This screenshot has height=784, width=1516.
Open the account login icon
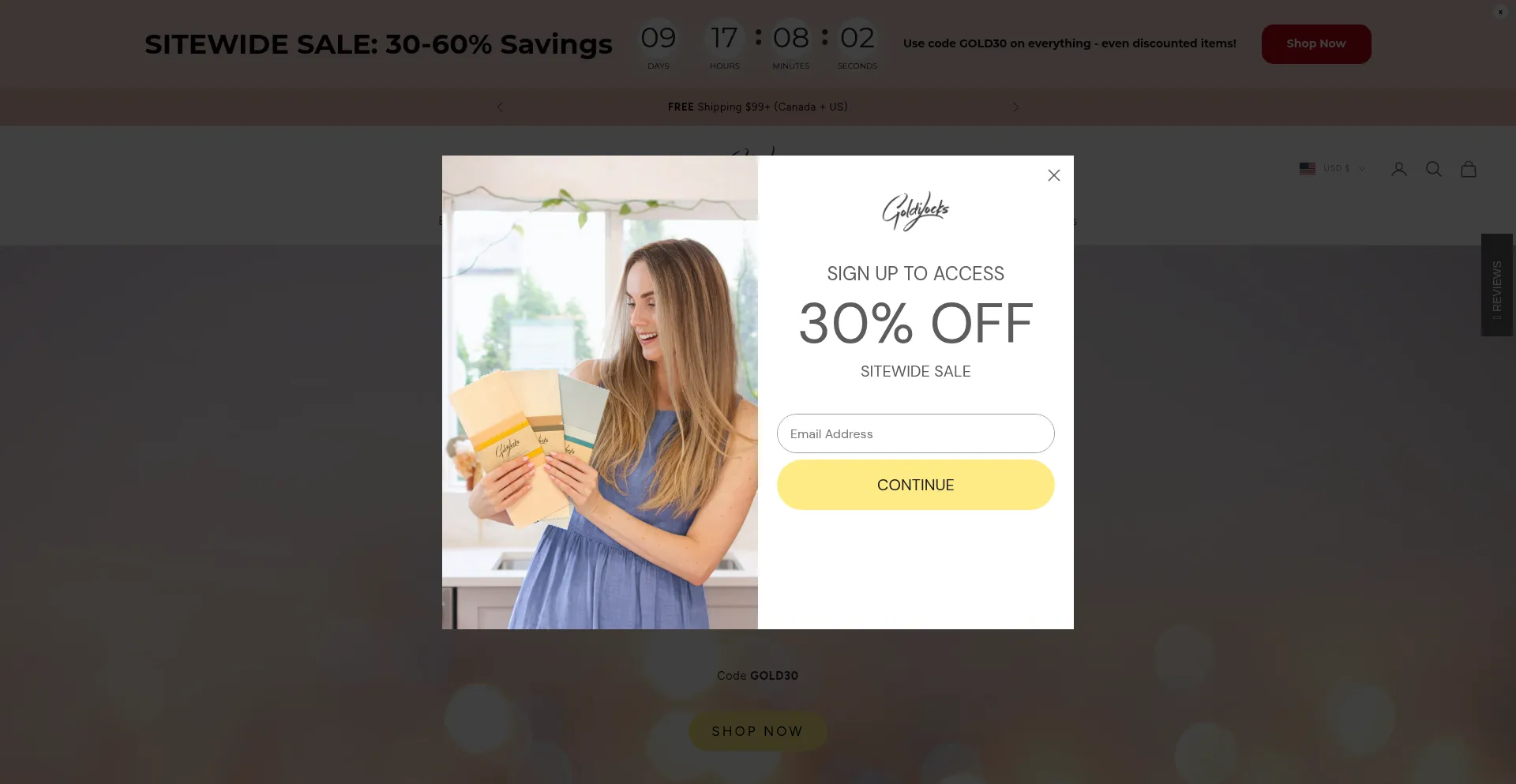[1399, 169]
